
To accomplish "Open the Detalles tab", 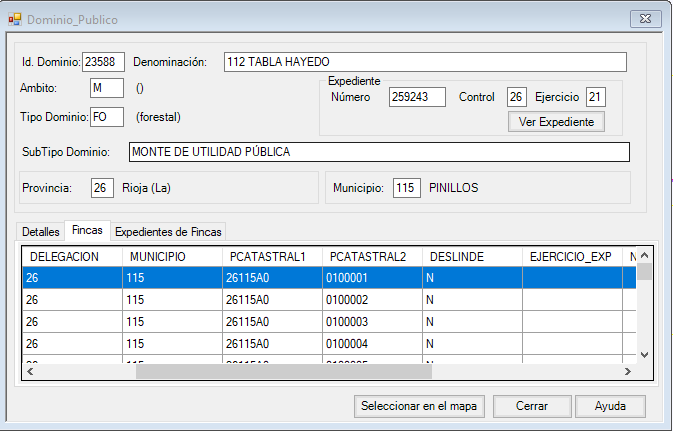I will pyautogui.click(x=41, y=231).
